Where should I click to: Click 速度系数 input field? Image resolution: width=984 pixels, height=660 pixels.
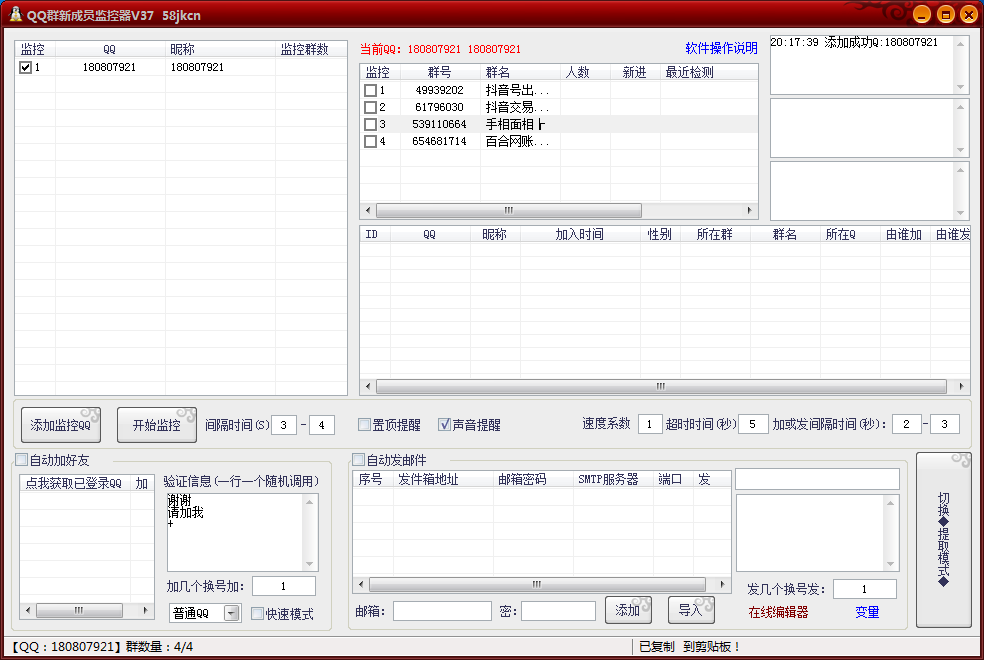click(x=650, y=424)
